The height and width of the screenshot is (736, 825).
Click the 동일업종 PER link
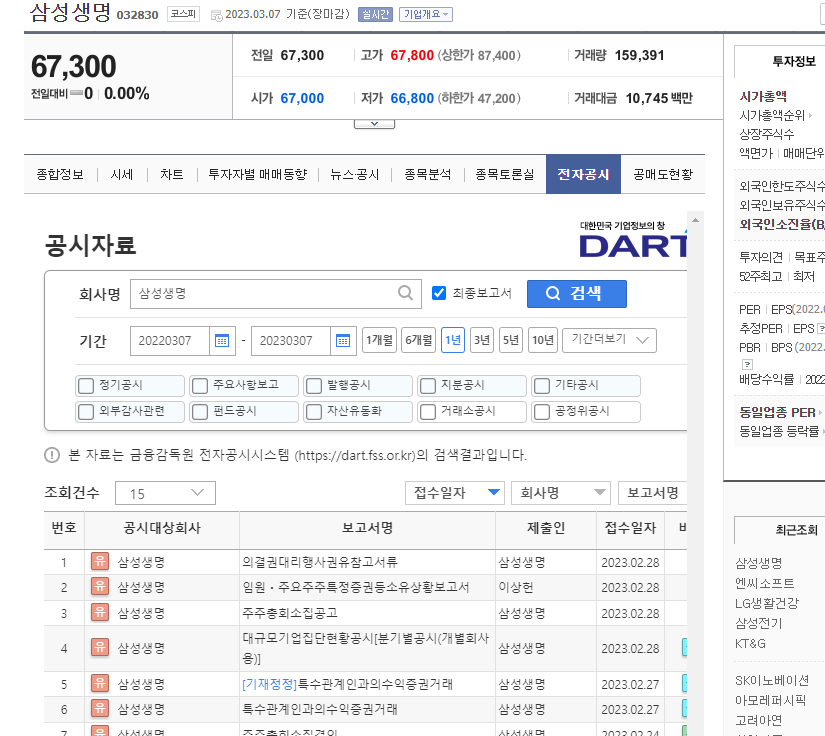click(x=777, y=412)
